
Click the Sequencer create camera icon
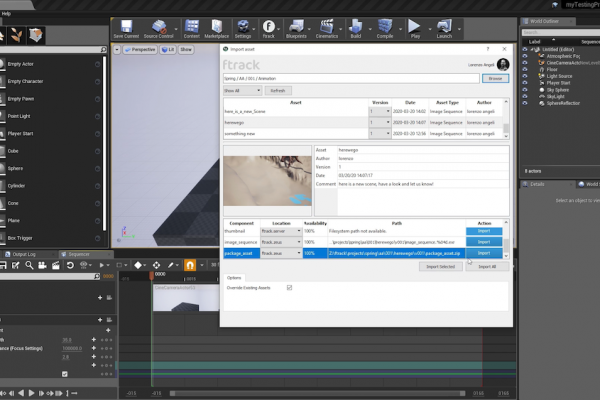tap(42, 265)
